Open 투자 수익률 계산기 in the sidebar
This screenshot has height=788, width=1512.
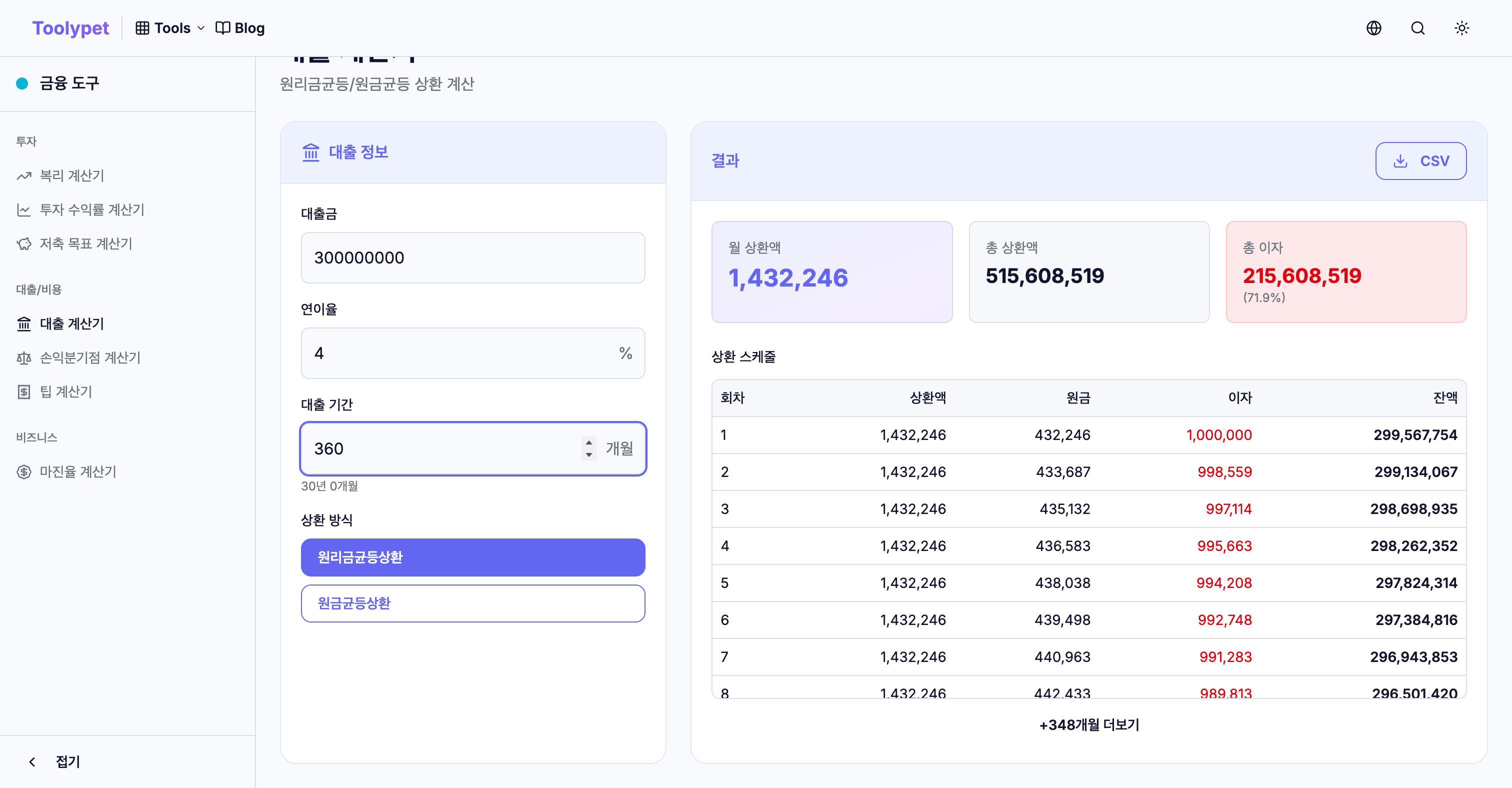pyautogui.click(x=91, y=209)
